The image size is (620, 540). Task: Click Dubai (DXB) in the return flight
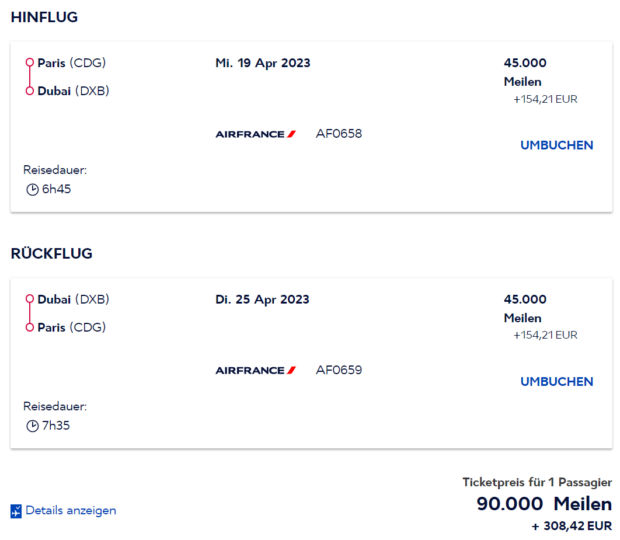(x=73, y=299)
